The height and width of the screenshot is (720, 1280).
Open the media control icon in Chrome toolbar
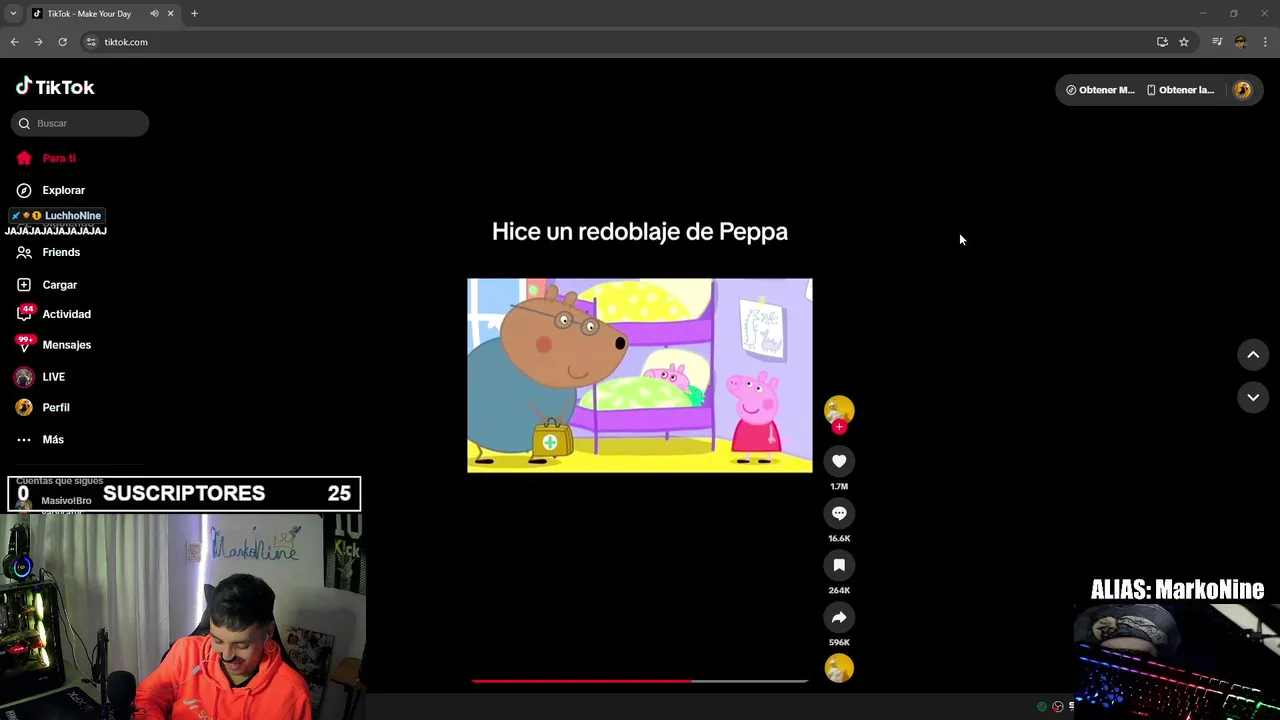click(x=1217, y=42)
